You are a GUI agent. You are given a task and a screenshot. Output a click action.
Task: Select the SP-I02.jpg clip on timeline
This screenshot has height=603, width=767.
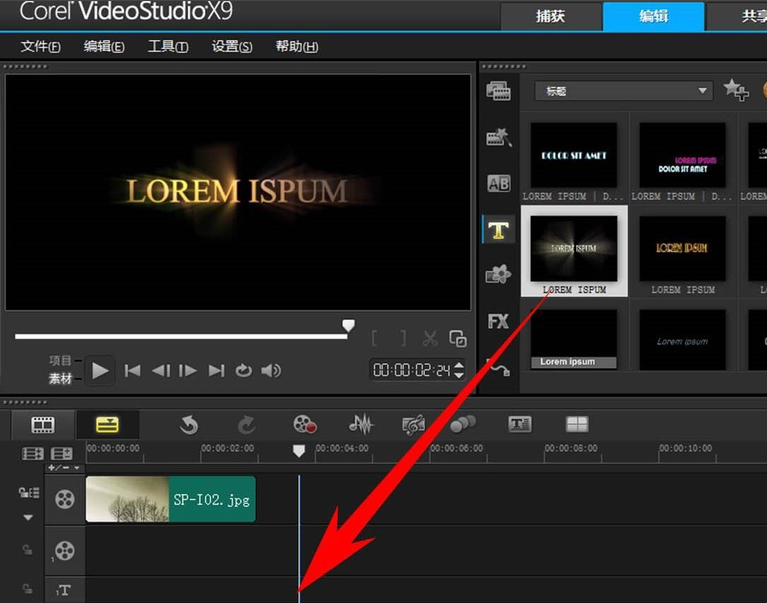(171, 499)
